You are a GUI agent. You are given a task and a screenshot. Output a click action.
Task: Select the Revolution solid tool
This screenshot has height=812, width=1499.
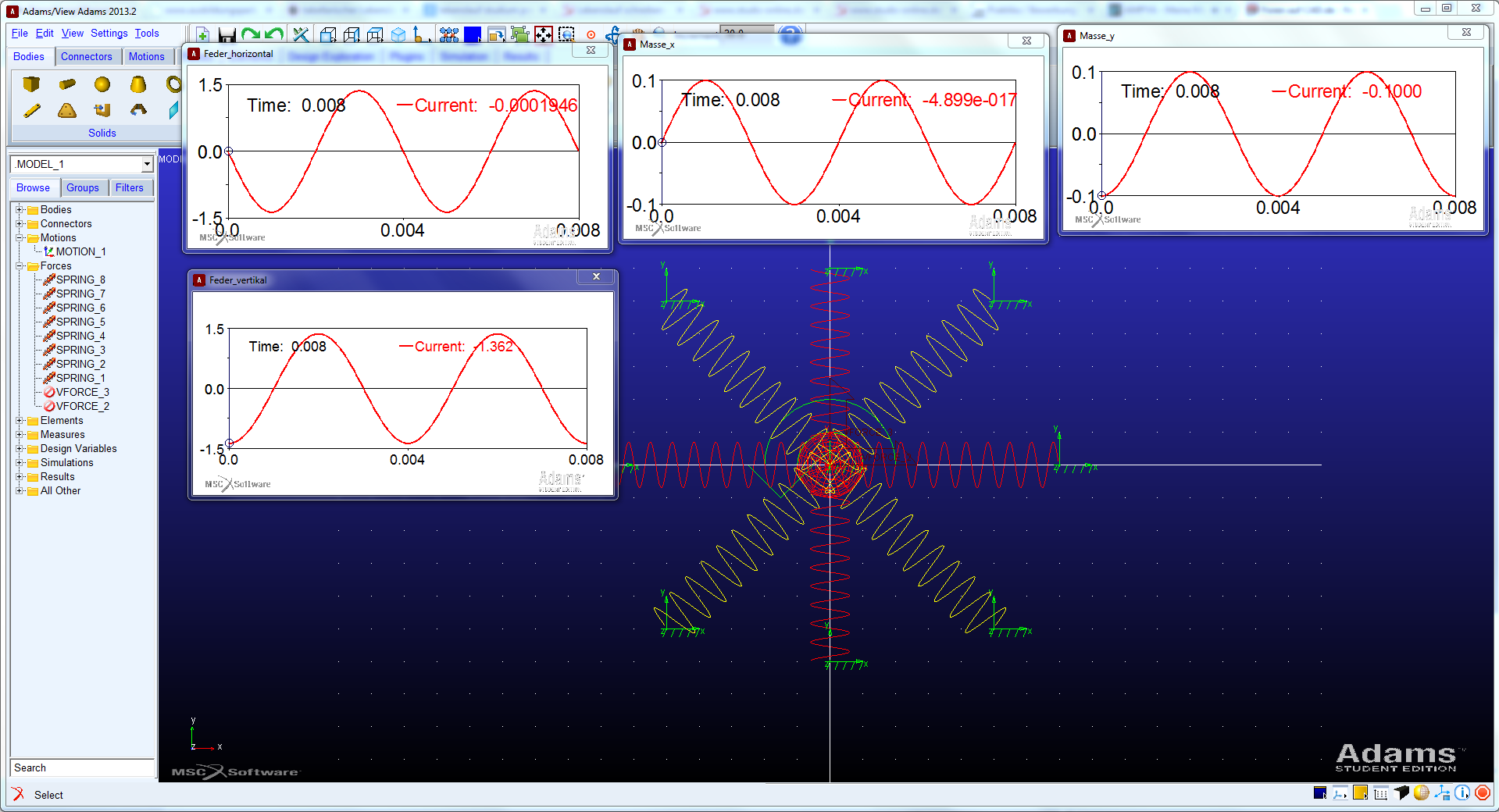[x=138, y=111]
